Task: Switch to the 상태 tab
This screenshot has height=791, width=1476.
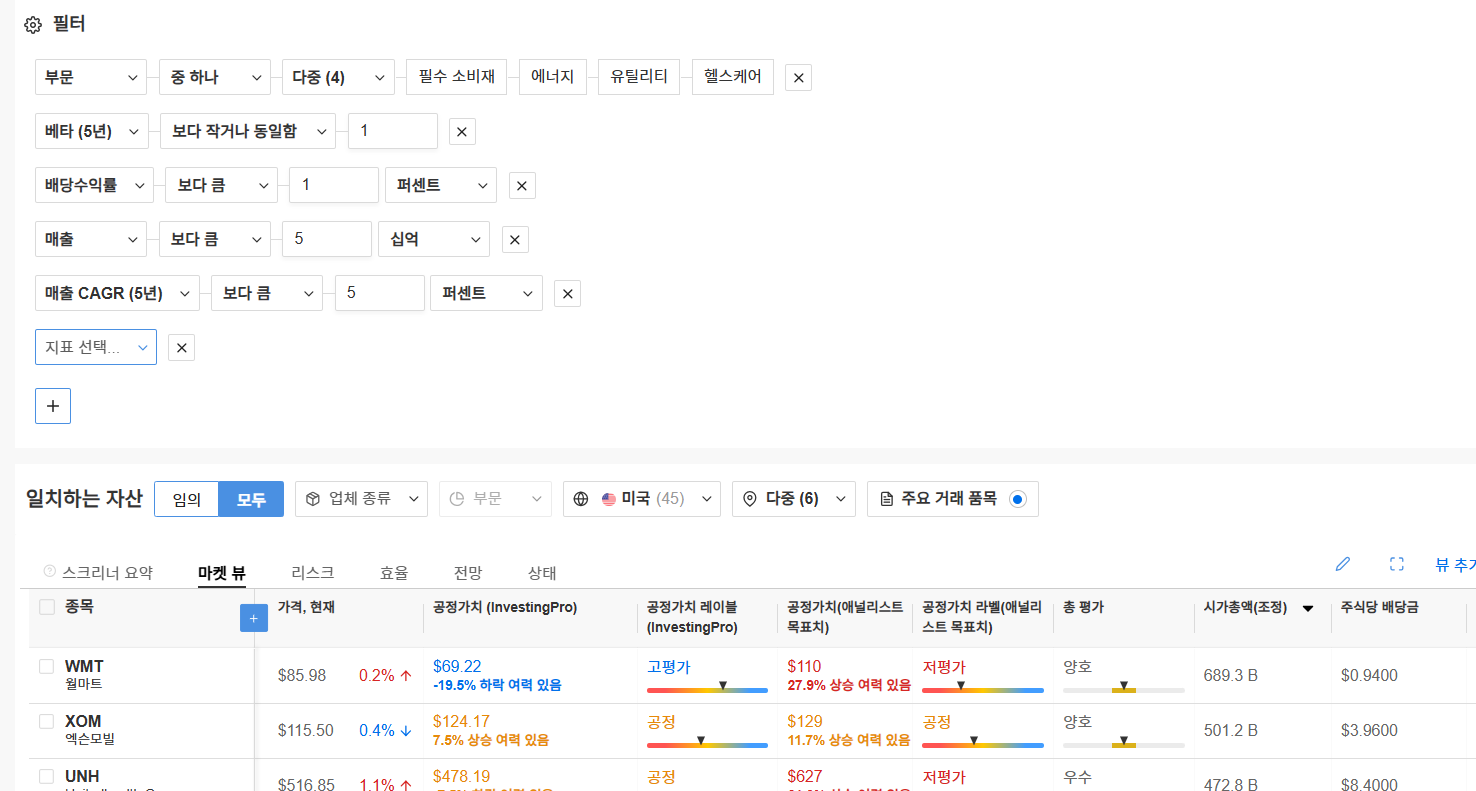Action: click(542, 573)
